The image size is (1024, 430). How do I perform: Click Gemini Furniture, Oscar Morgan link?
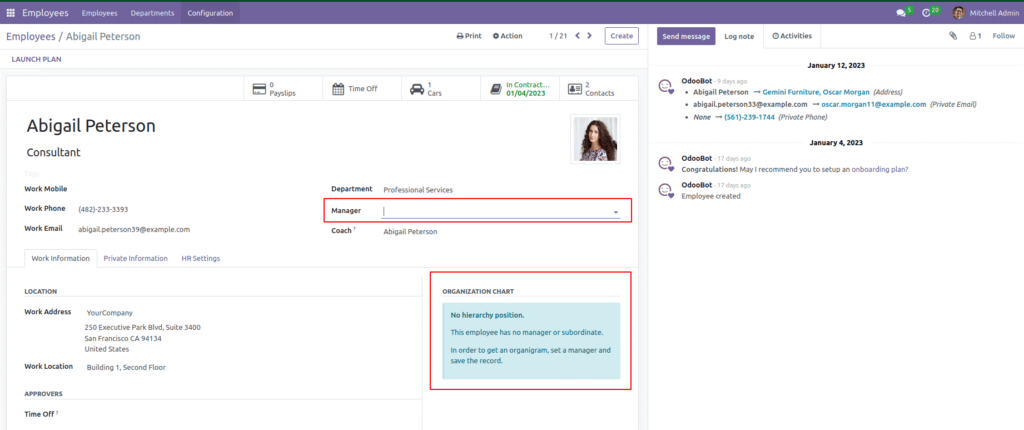(816, 92)
